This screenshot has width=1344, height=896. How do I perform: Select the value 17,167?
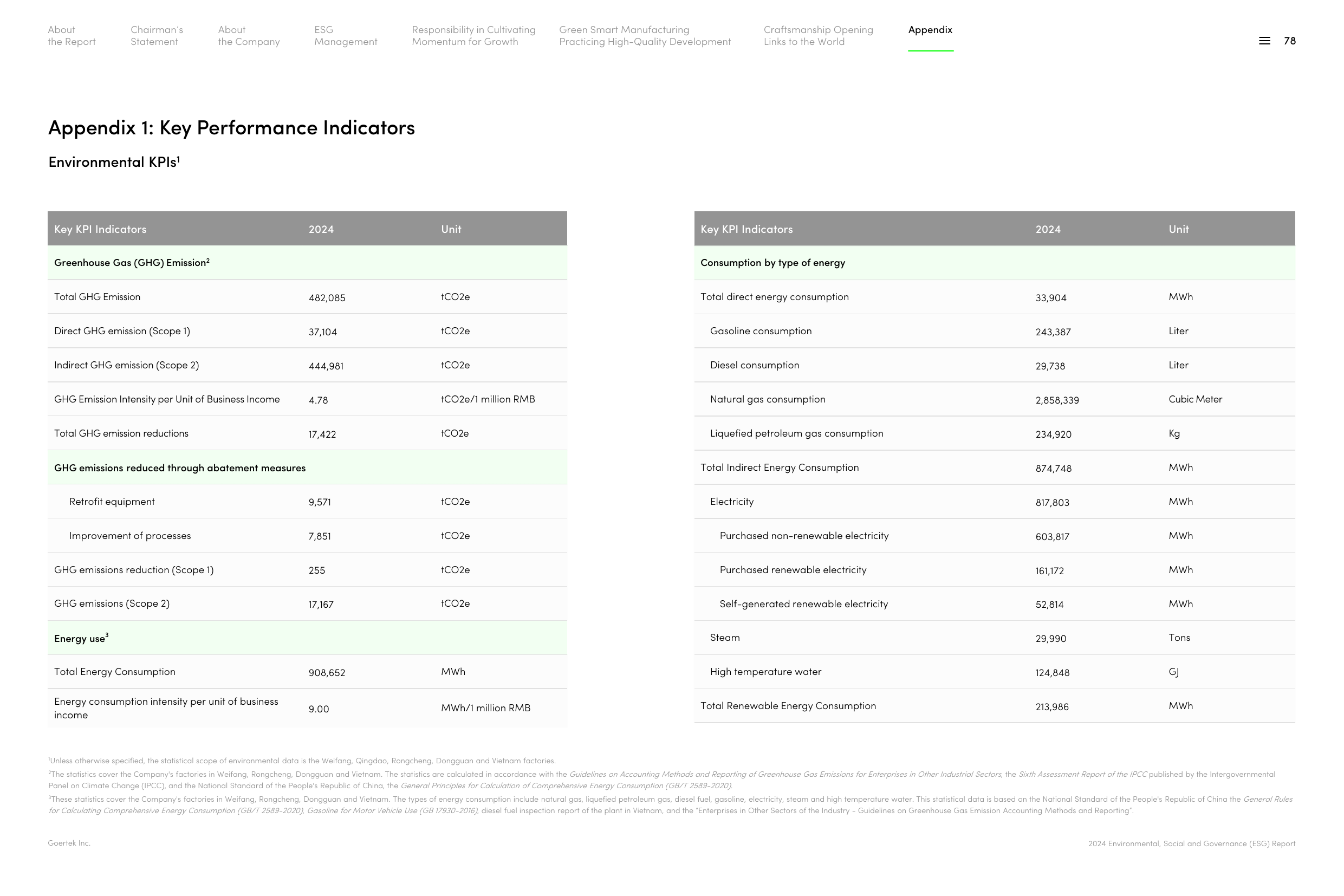321,605
